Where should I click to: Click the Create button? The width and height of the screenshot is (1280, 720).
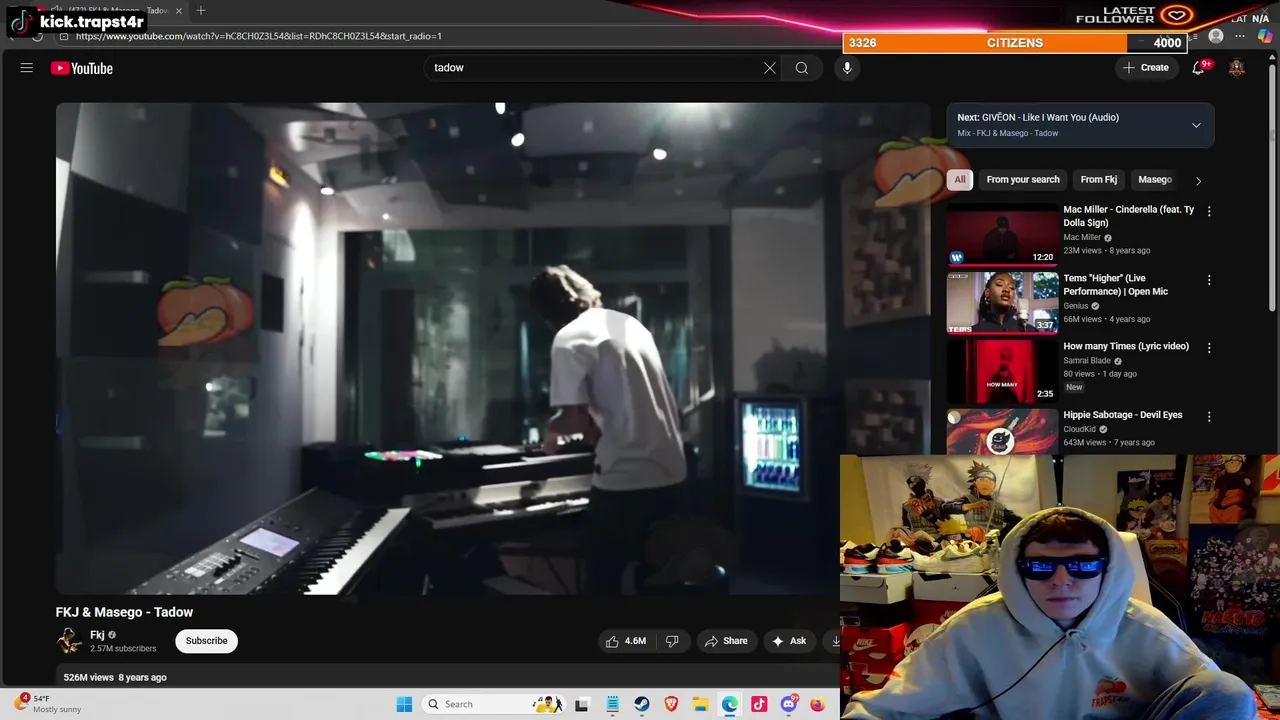coord(1146,68)
